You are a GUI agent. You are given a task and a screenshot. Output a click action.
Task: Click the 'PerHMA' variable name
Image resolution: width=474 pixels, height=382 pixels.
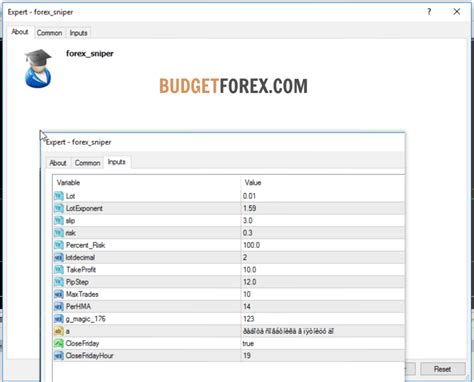[x=78, y=306]
